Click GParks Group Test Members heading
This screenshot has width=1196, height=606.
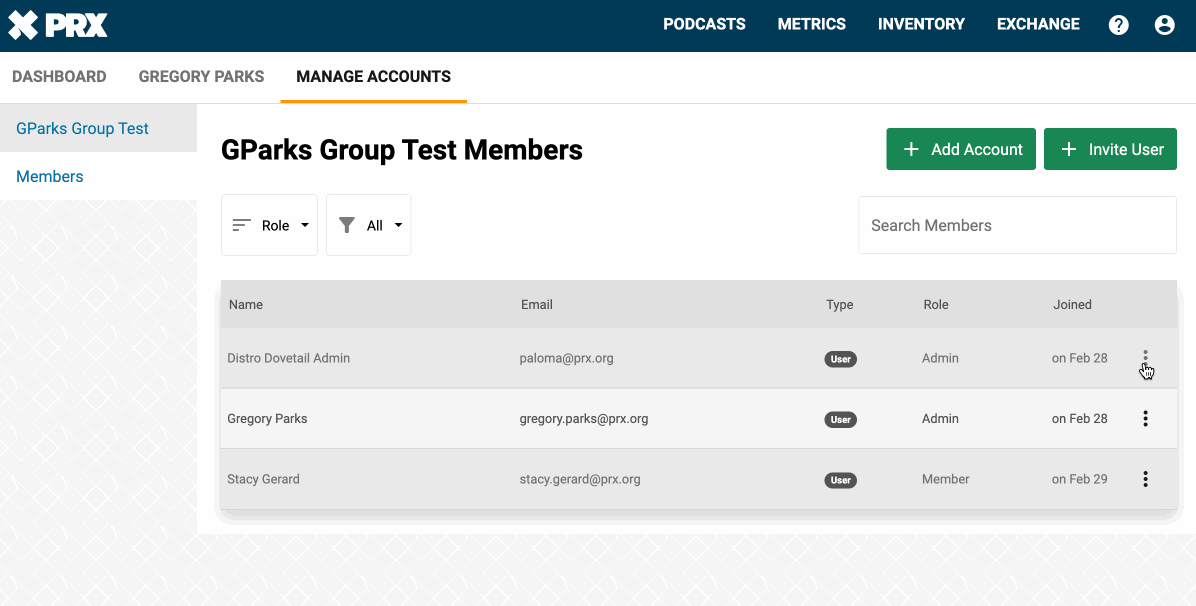click(402, 150)
